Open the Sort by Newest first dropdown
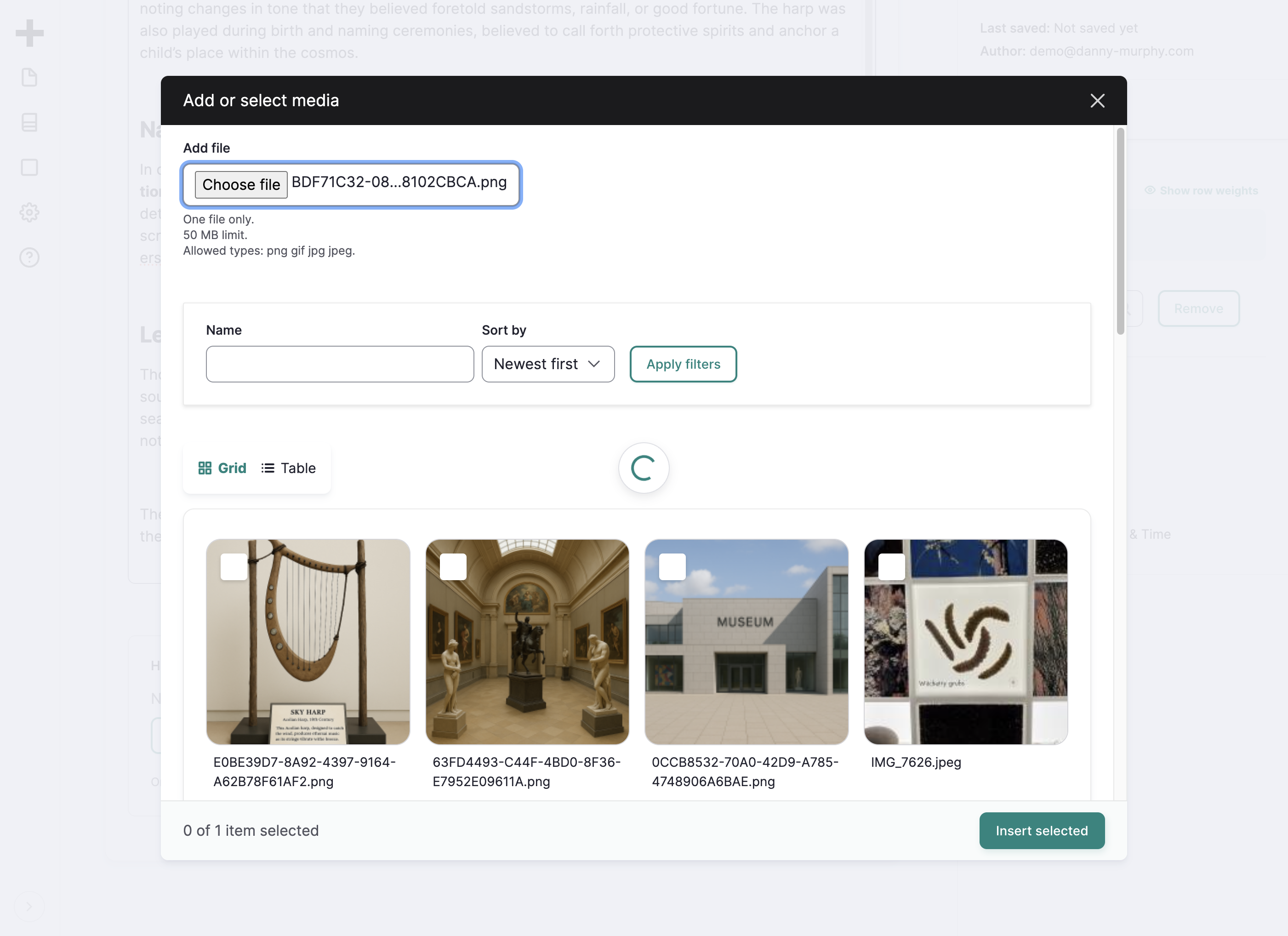This screenshot has width=1288, height=936. pyautogui.click(x=548, y=364)
